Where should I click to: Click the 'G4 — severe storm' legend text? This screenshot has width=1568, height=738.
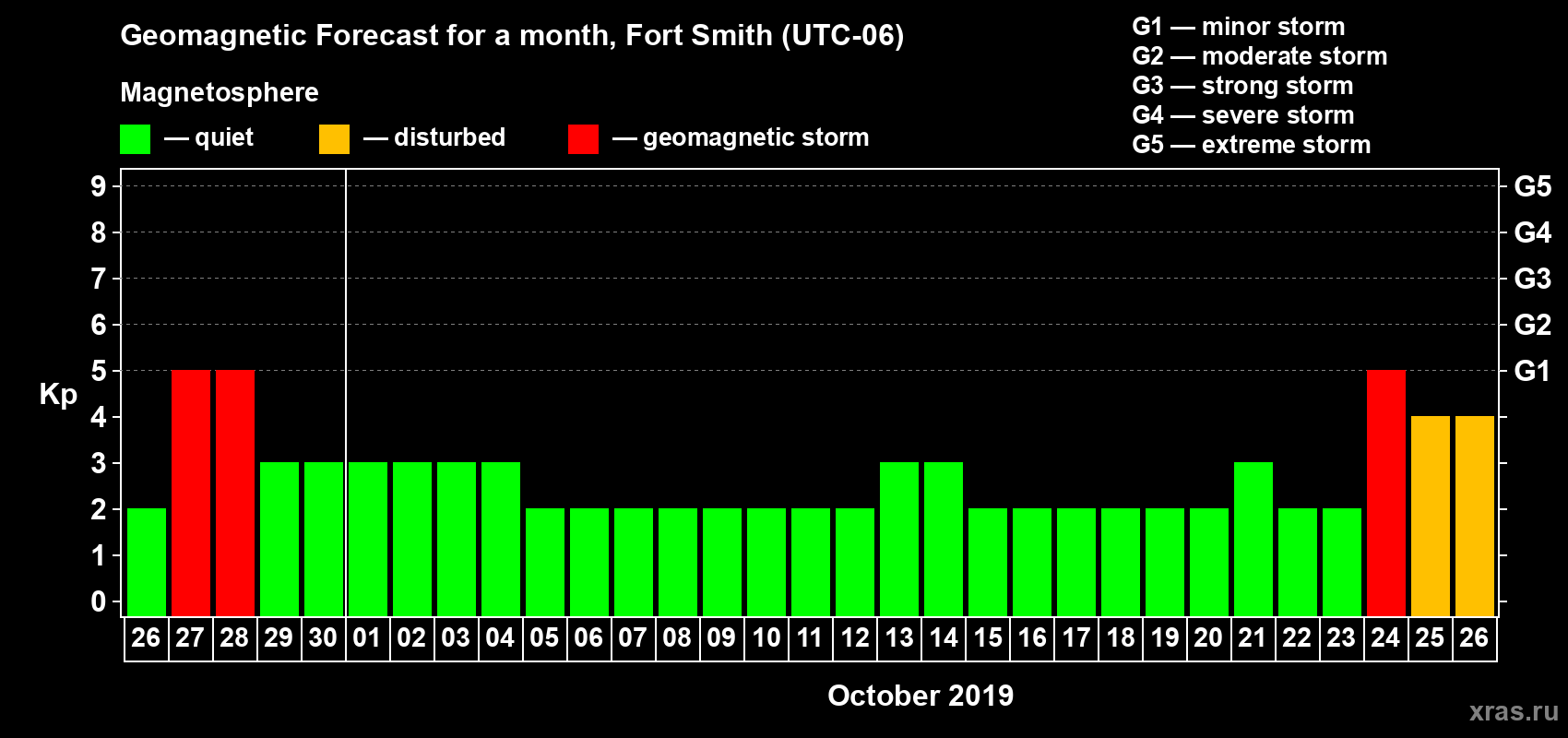(x=1243, y=115)
